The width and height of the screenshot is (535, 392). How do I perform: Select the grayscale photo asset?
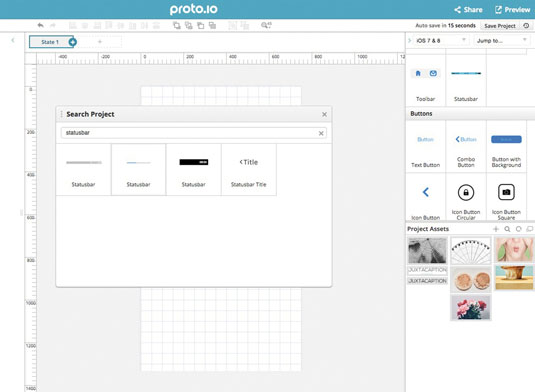[x=427, y=250]
